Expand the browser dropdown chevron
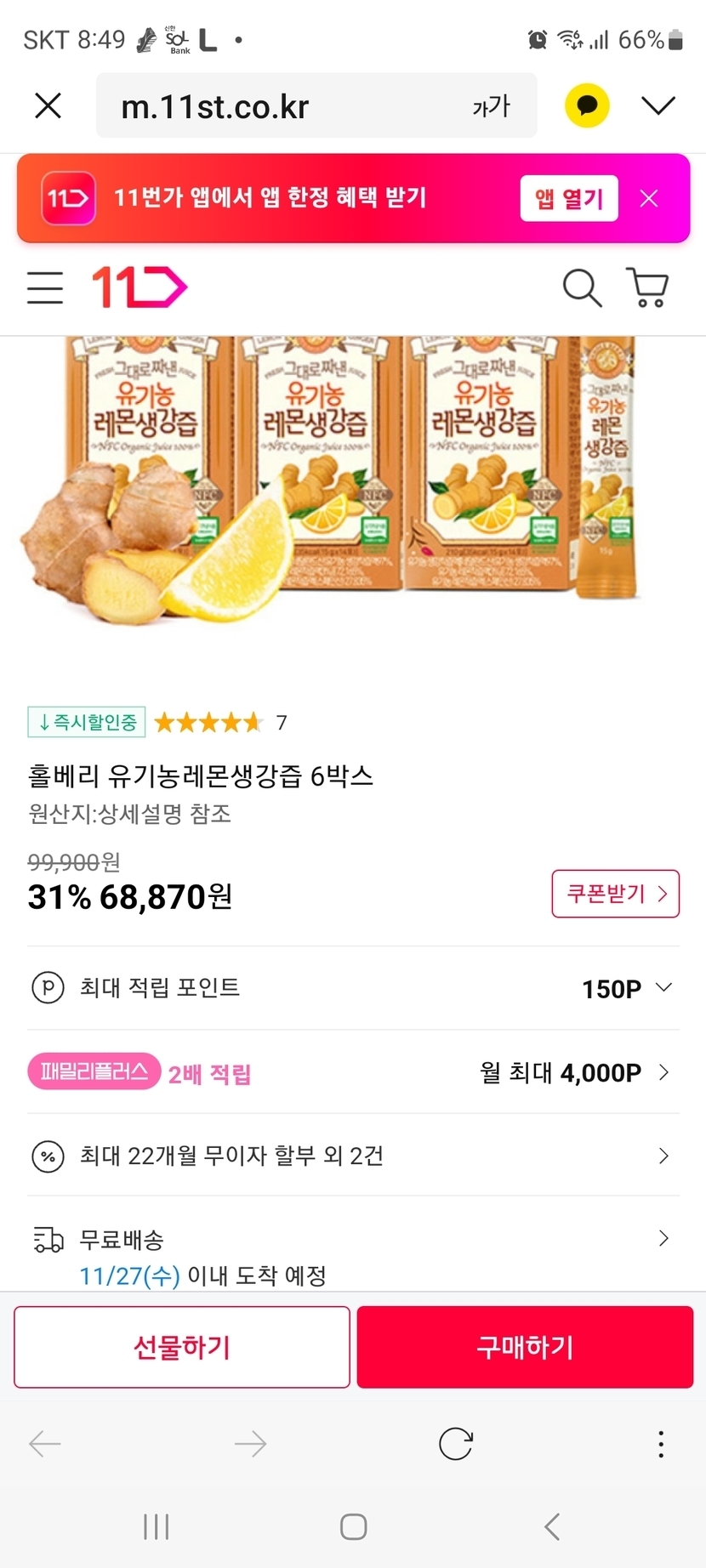The height and width of the screenshot is (1568, 706). [658, 105]
